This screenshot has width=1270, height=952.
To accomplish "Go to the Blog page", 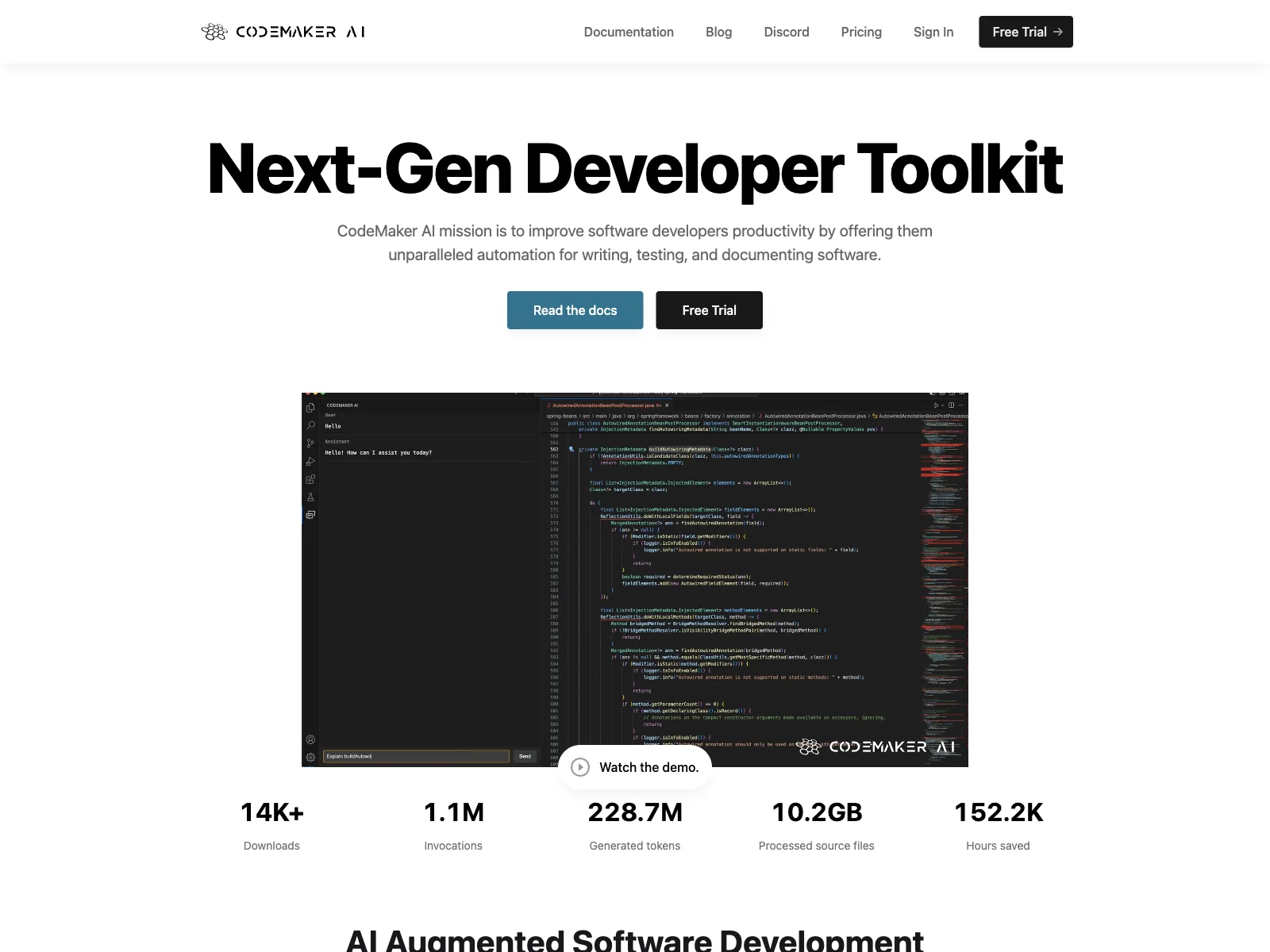I will pyautogui.click(x=718, y=32).
